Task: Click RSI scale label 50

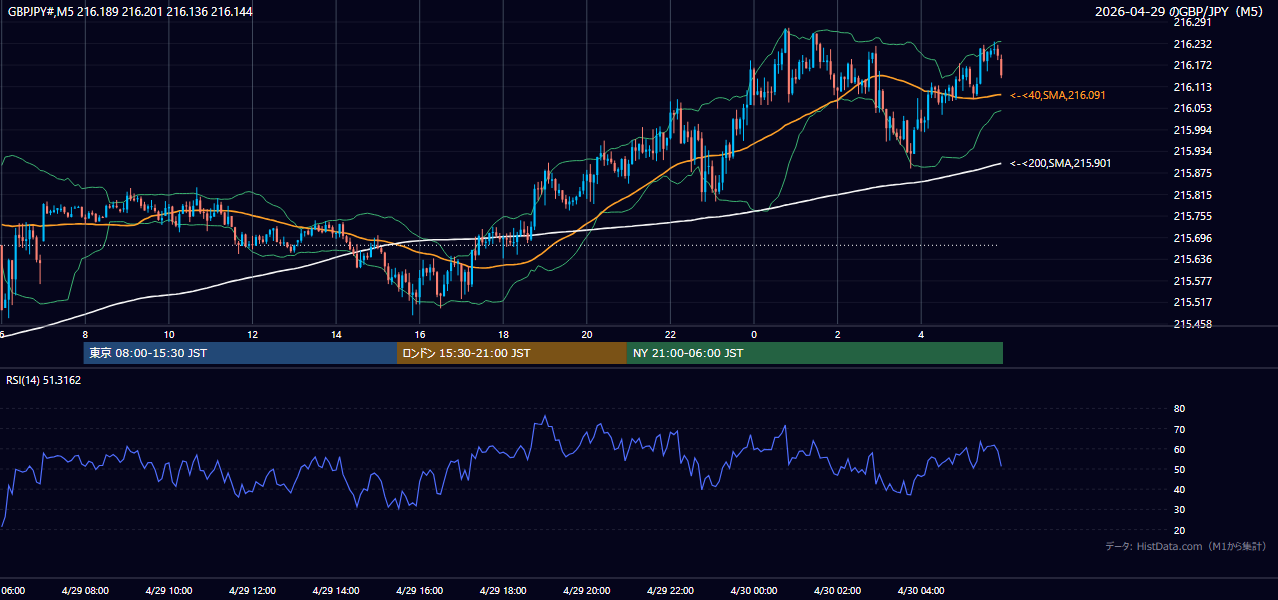Action: [x=1179, y=469]
